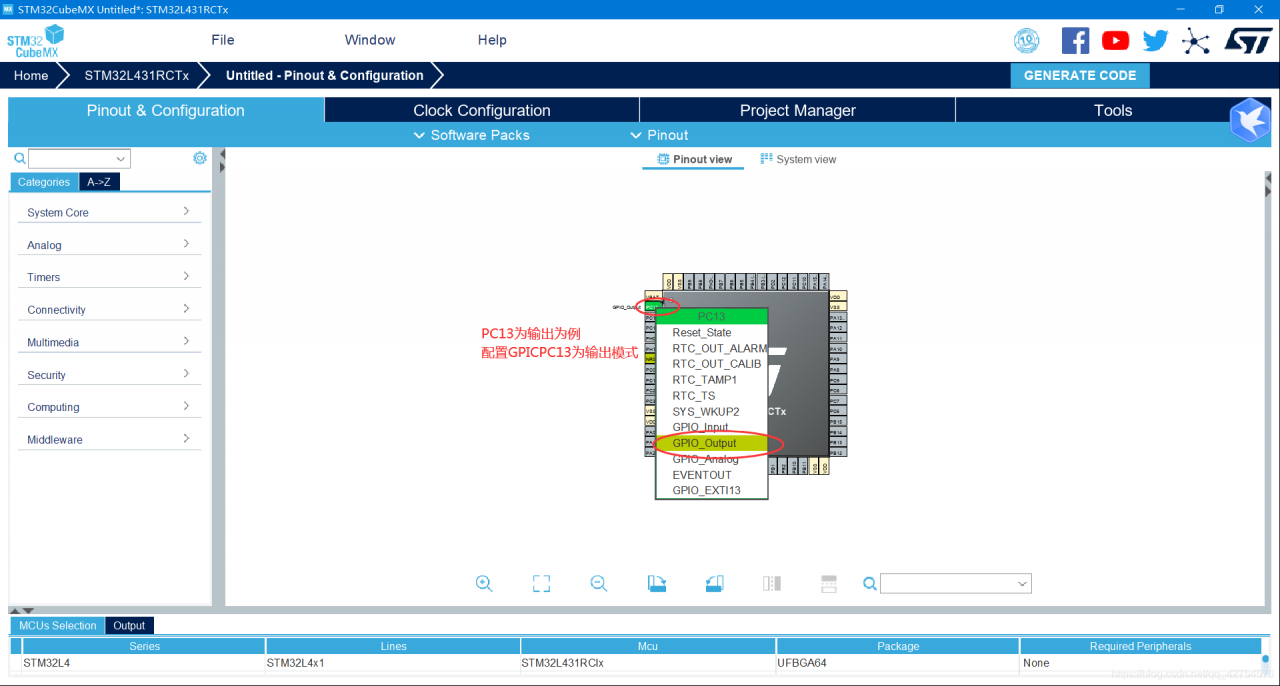Viewport: 1280px width, 686px height.
Task: Click the category search magnifier icon
Action: click(x=19, y=158)
